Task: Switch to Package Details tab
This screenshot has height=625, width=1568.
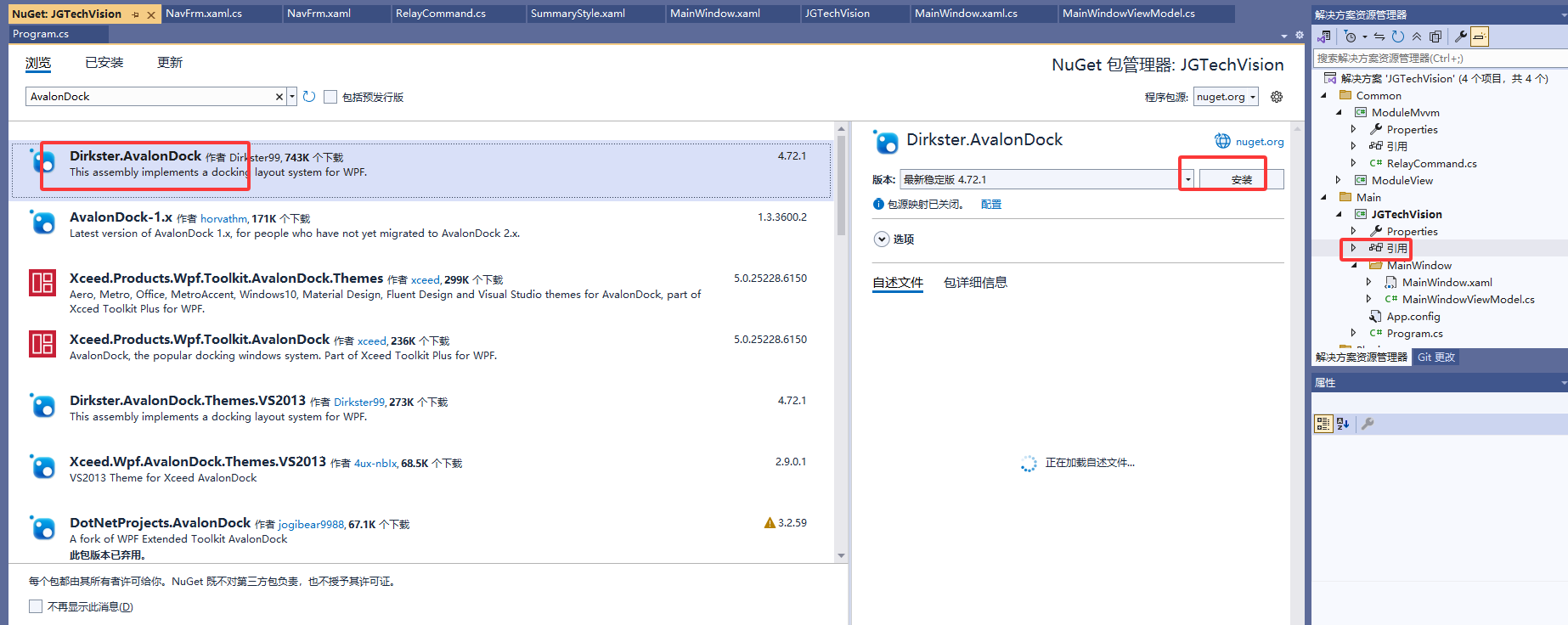Action: click(x=975, y=283)
